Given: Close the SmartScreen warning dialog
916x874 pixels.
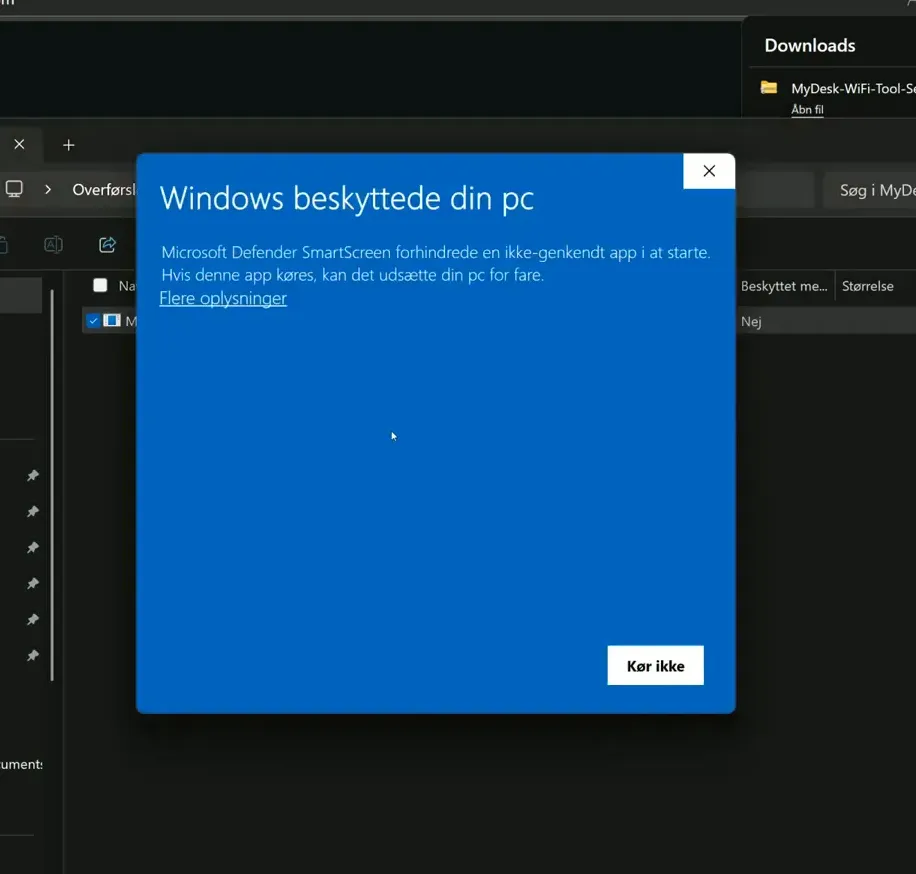Looking at the screenshot, I should tap(709, 171).
